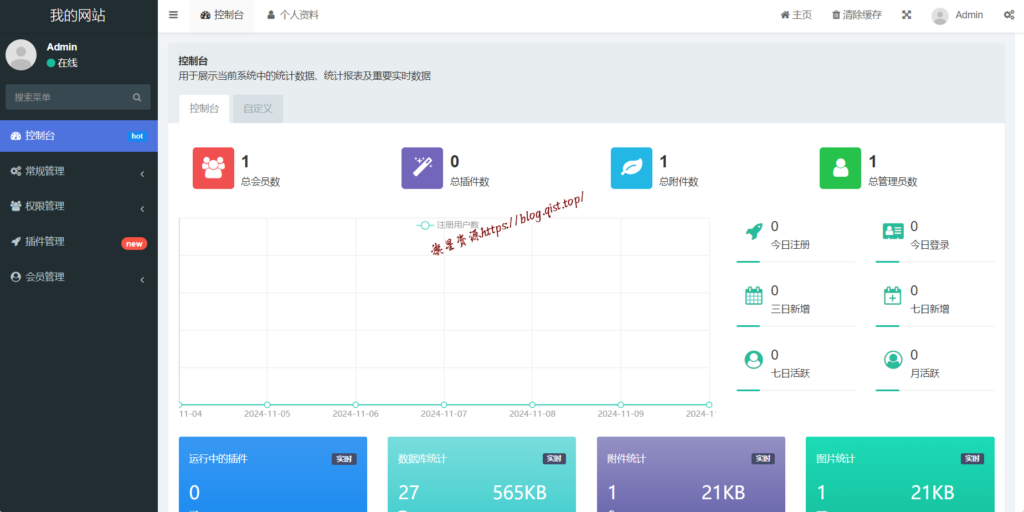Click the hamburger menu toggle icon
Viewport: 1024px width, 512px height.
pos(173,15)
